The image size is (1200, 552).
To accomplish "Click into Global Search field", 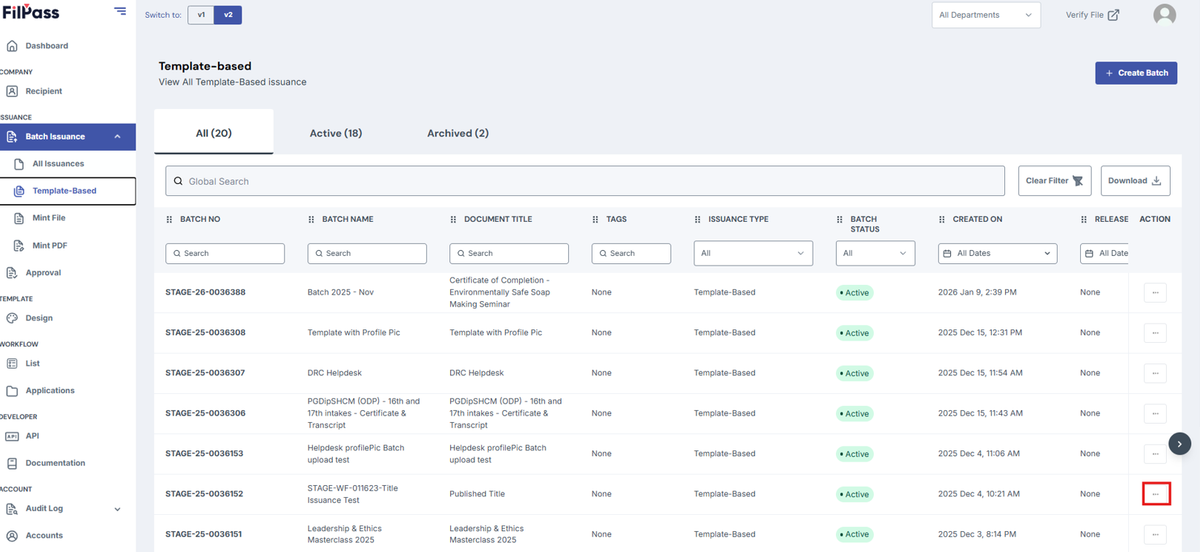I will point(585,182).
